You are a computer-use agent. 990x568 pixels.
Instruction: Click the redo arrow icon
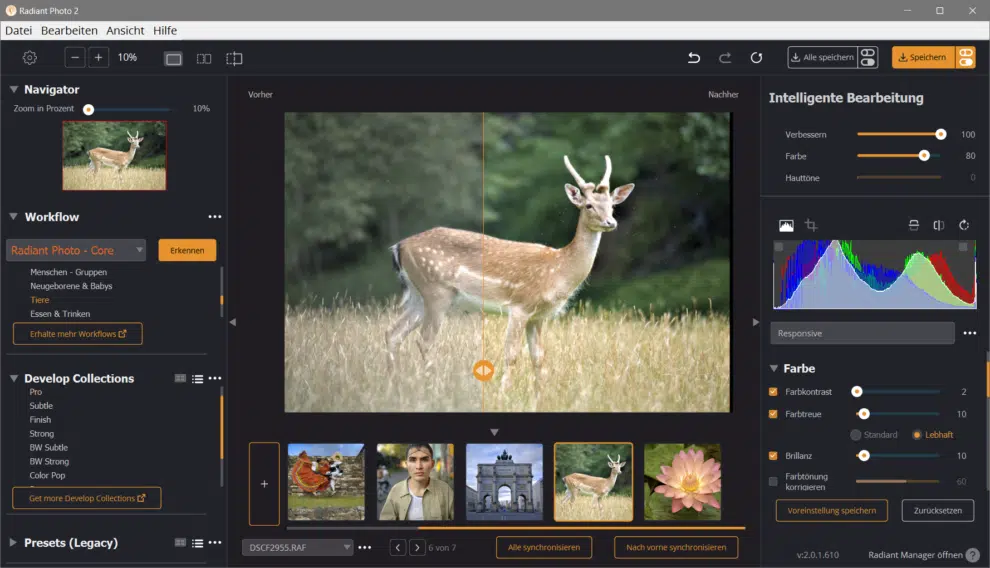pyautogui.click(x=725, y=58)
